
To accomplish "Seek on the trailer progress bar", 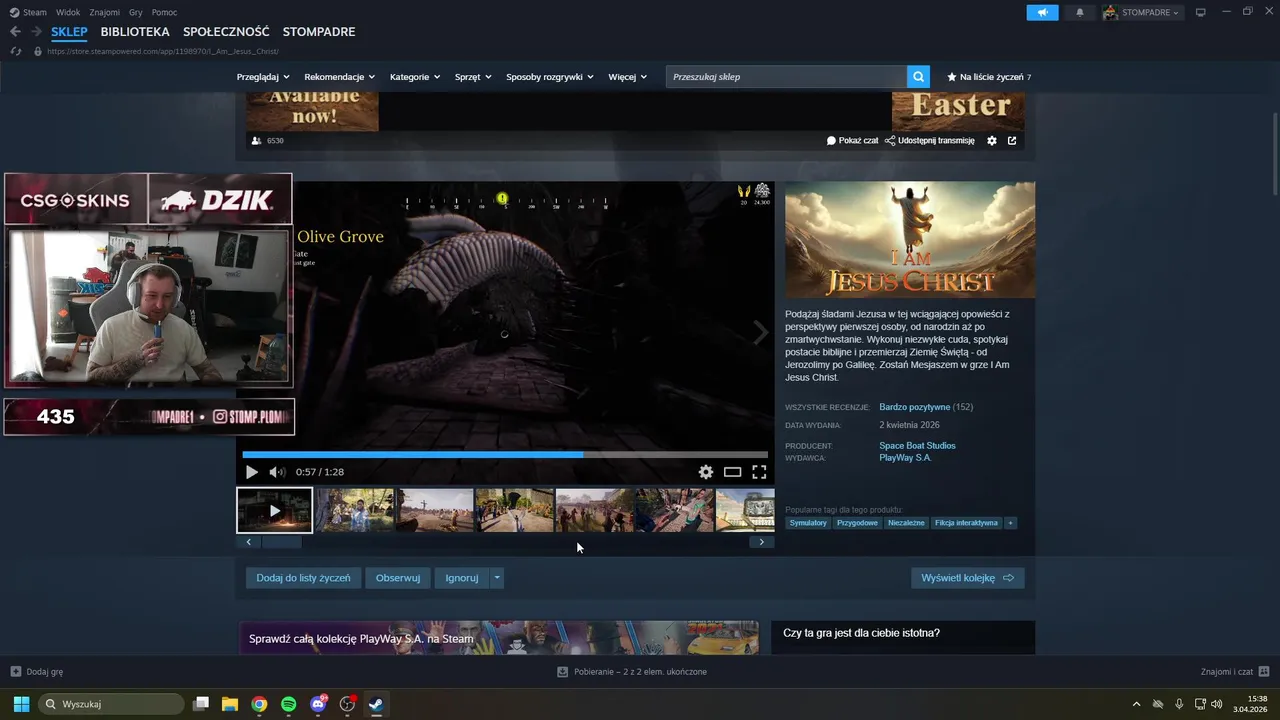I will pyautogui.click(x=505, y=454).
